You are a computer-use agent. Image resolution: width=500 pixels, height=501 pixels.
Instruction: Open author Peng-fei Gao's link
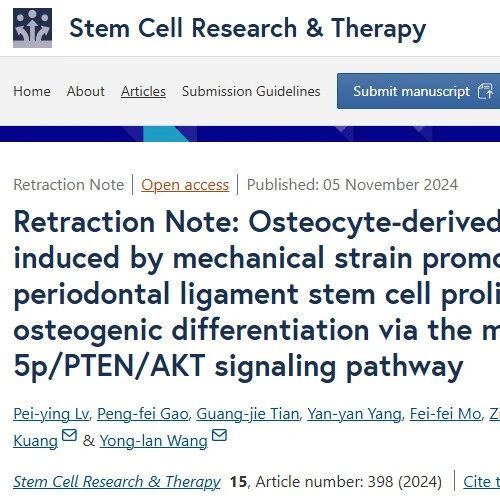pos(143,414)
